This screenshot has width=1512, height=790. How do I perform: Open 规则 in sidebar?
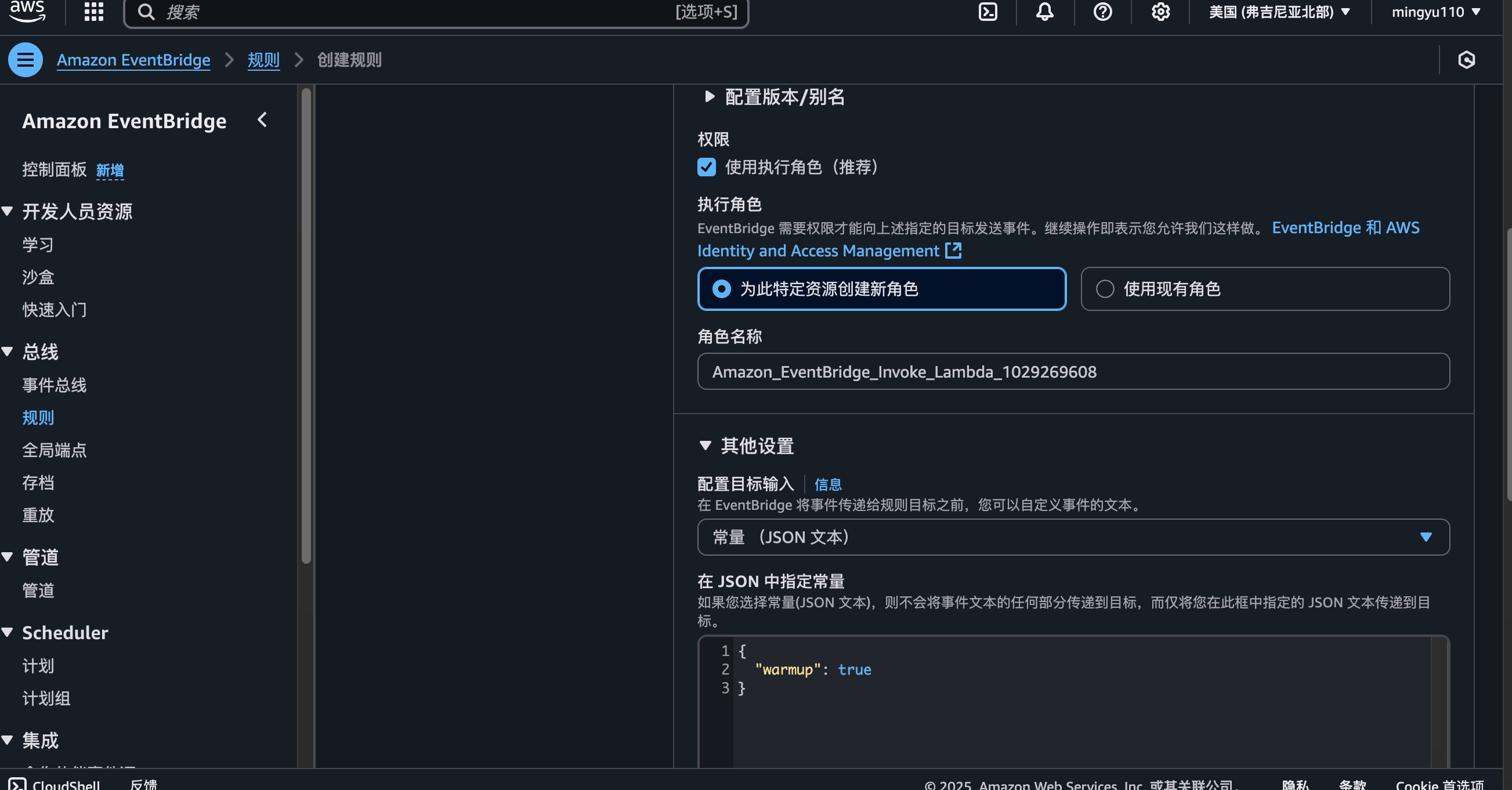tap(38, 417)
